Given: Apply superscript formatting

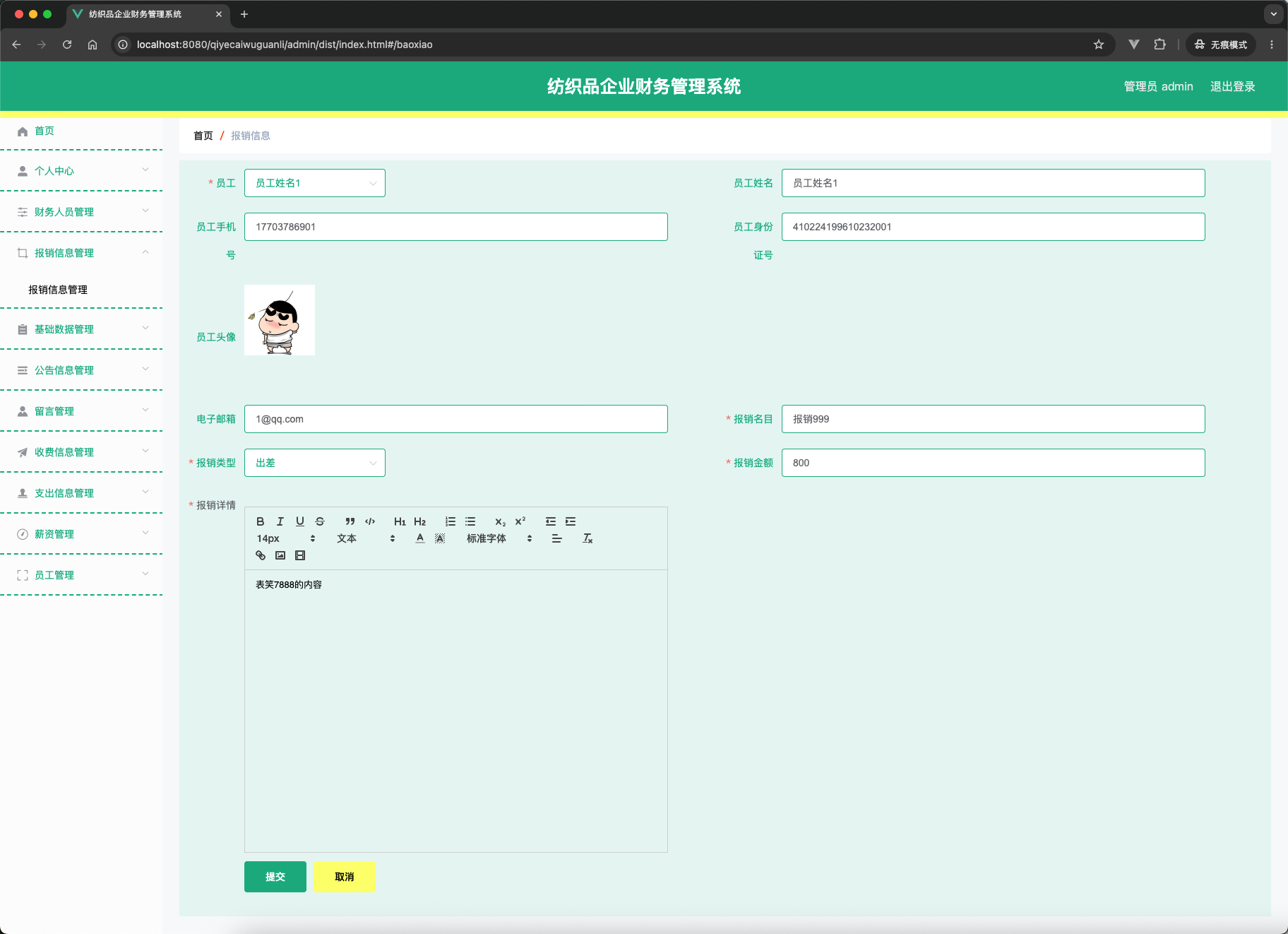Looking at the screenshot, I should pos(520,521).
